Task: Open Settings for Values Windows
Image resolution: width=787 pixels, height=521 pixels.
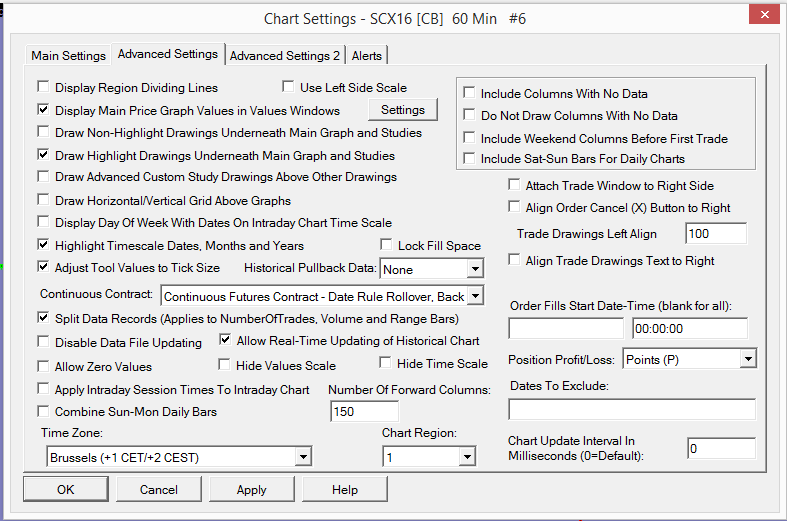Action: point(403,109)
